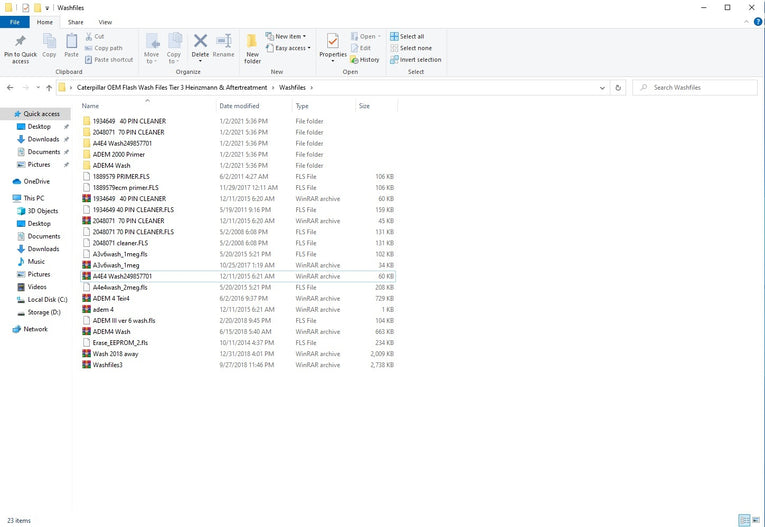Click the Pin to Quick access icon
Screen dimensions: 765x527
tap(20, 46)
